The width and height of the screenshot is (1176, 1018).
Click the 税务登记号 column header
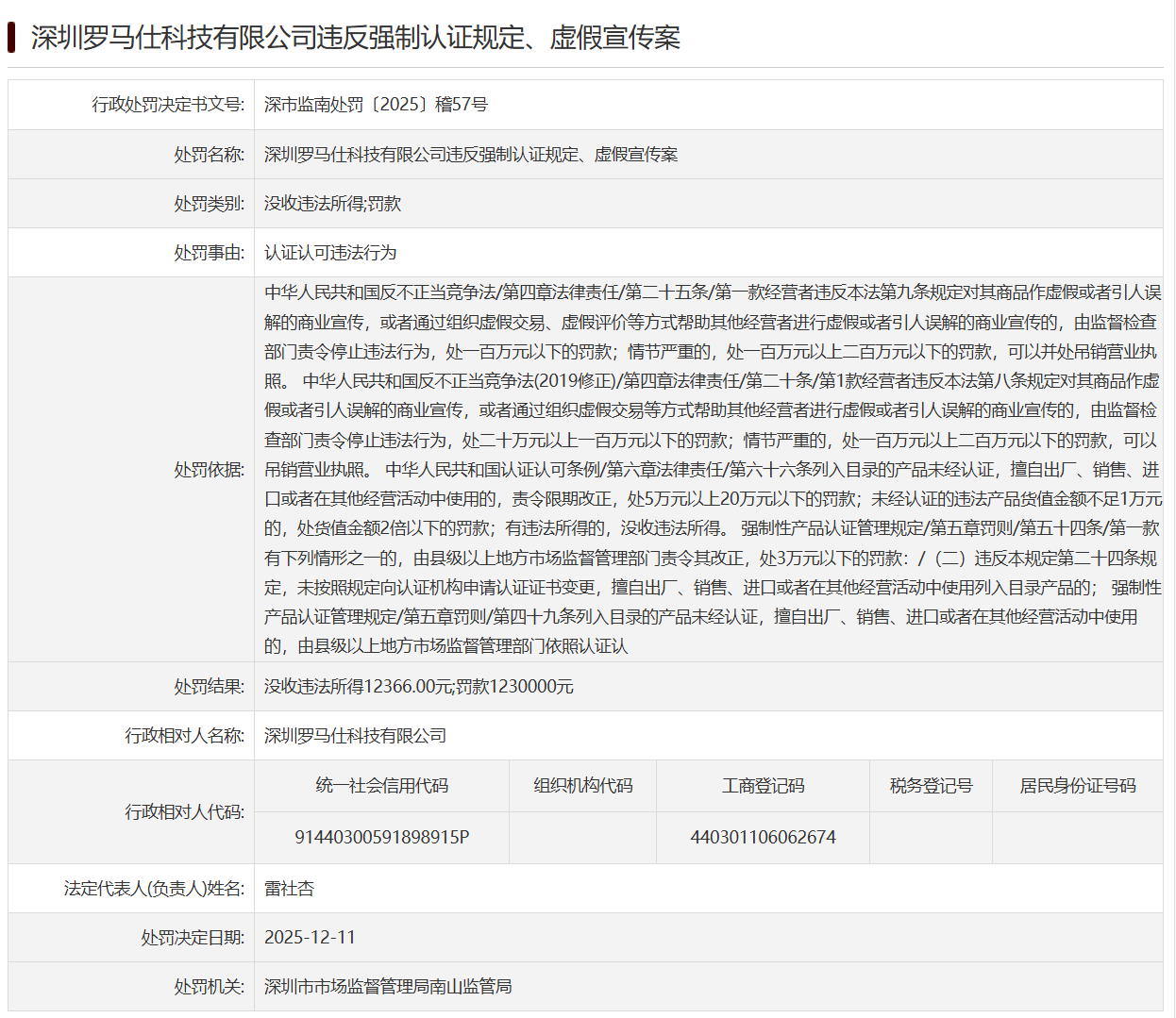point(931,786)
